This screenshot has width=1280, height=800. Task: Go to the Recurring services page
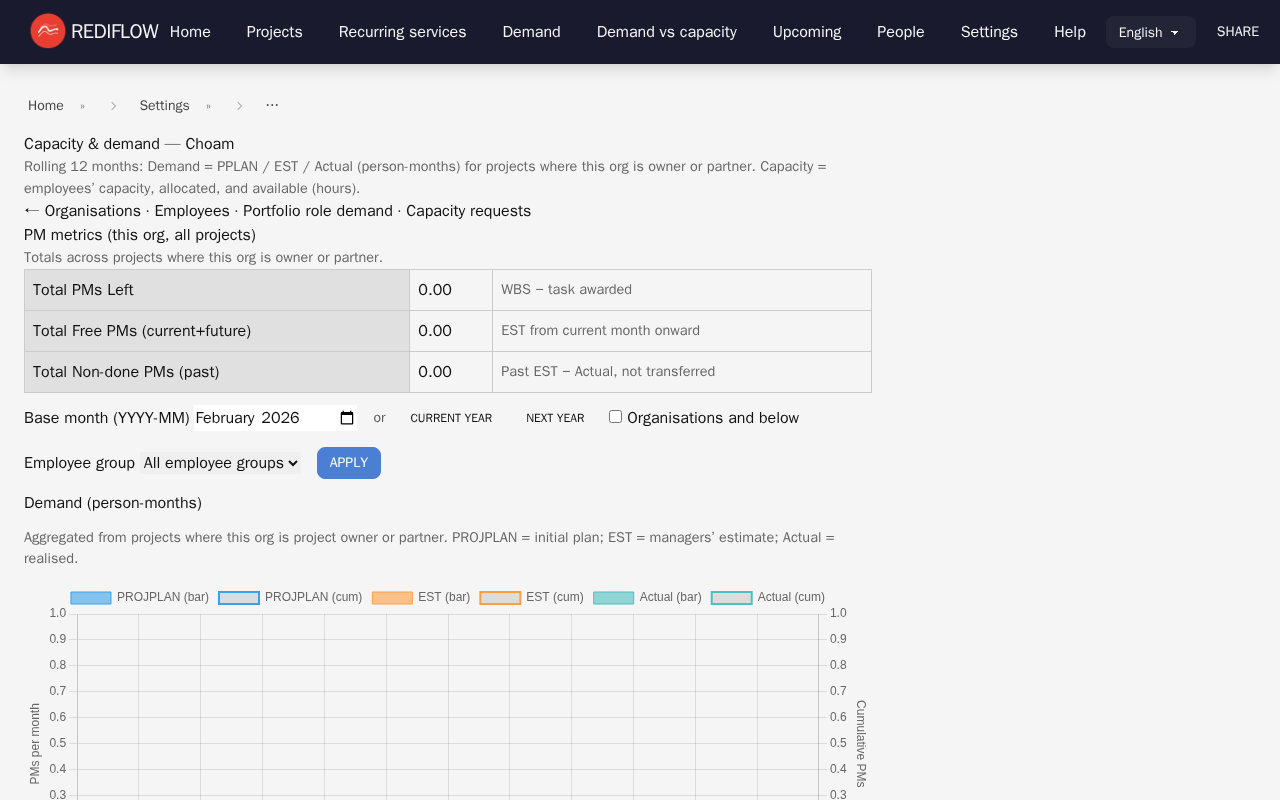tap(402, 32)
